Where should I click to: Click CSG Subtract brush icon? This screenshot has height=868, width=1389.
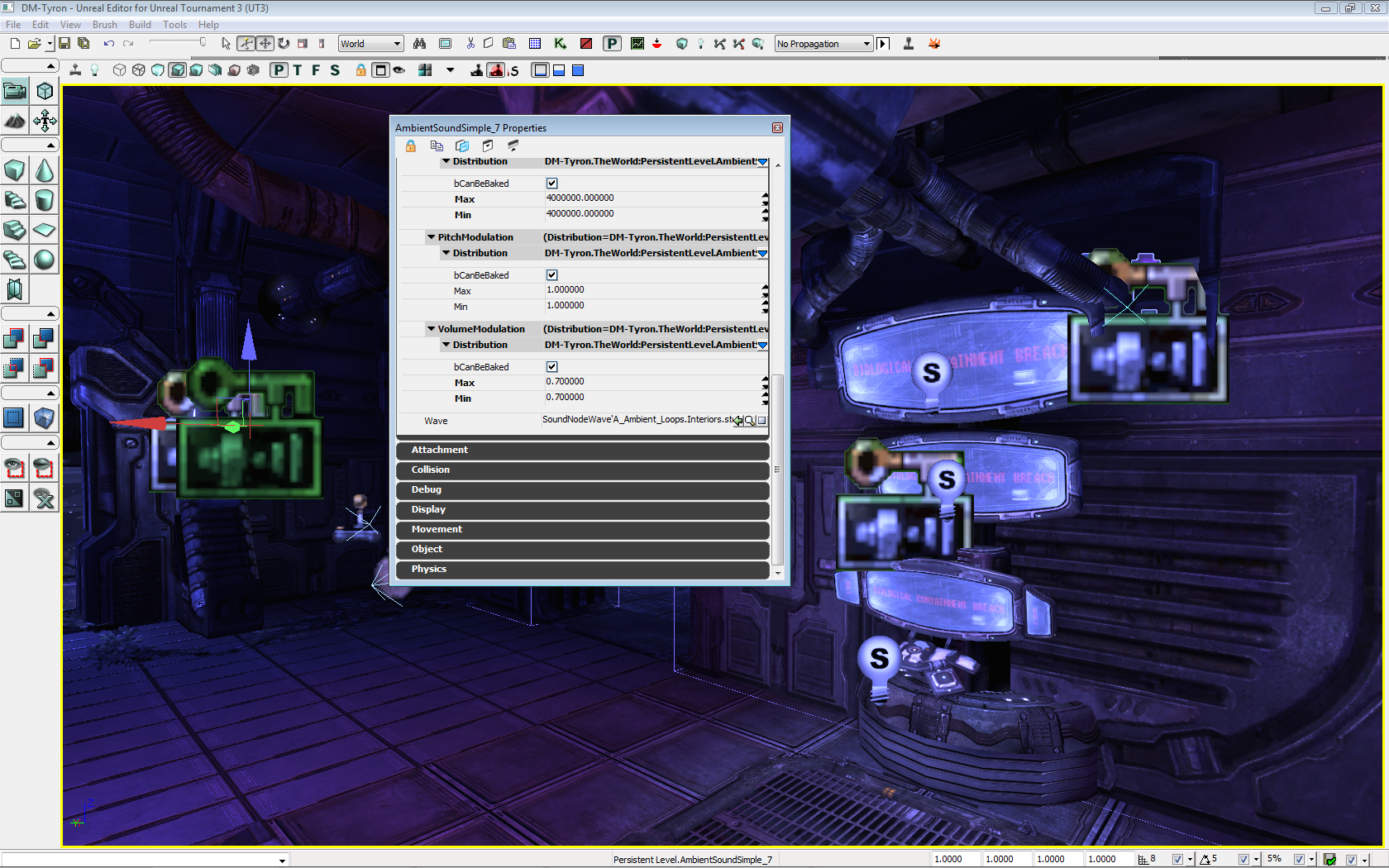click(x=45, y=339)
